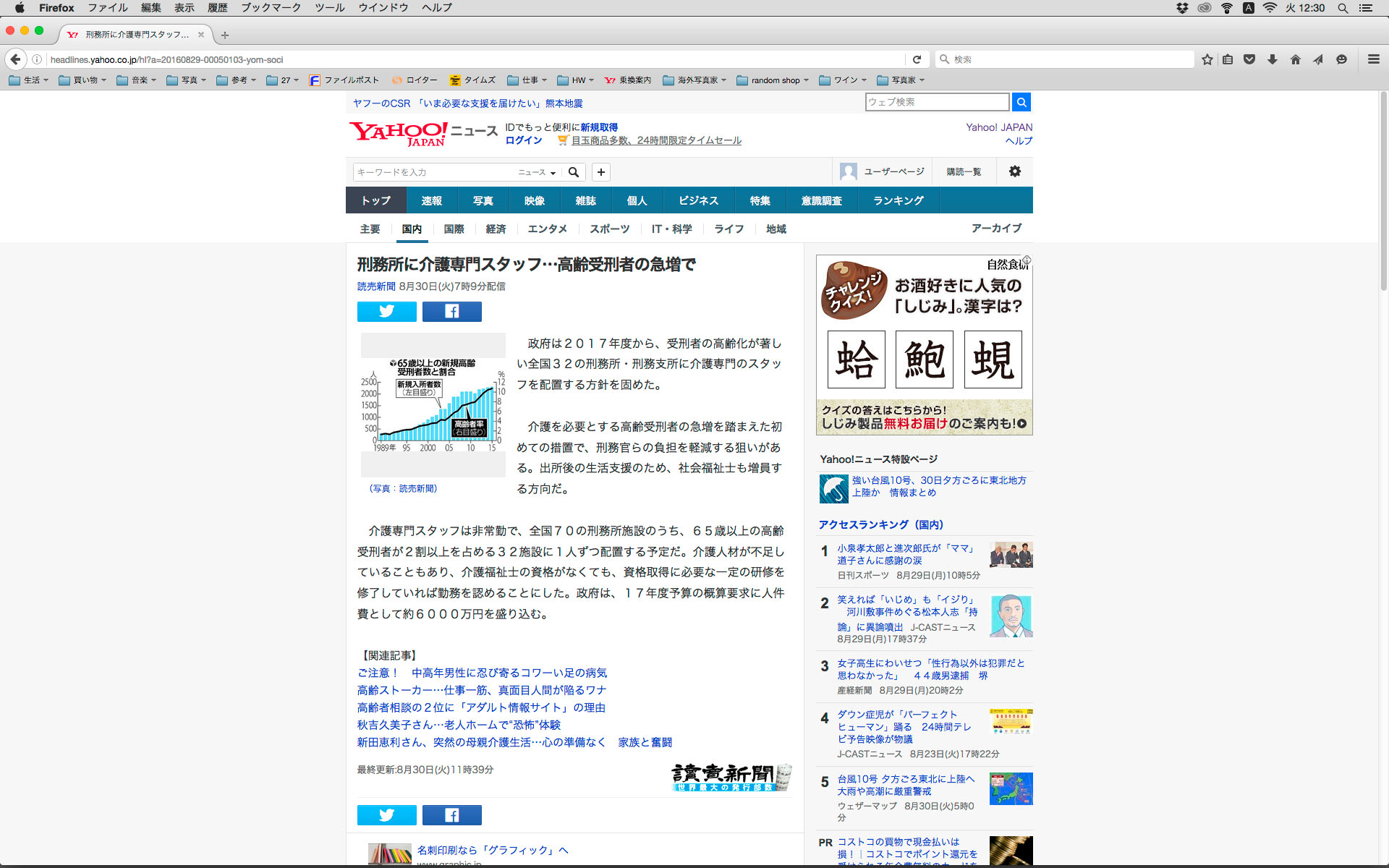The image size is (1389, 868).
Task: Click the ログイン link
Action: tap(523, 140)
